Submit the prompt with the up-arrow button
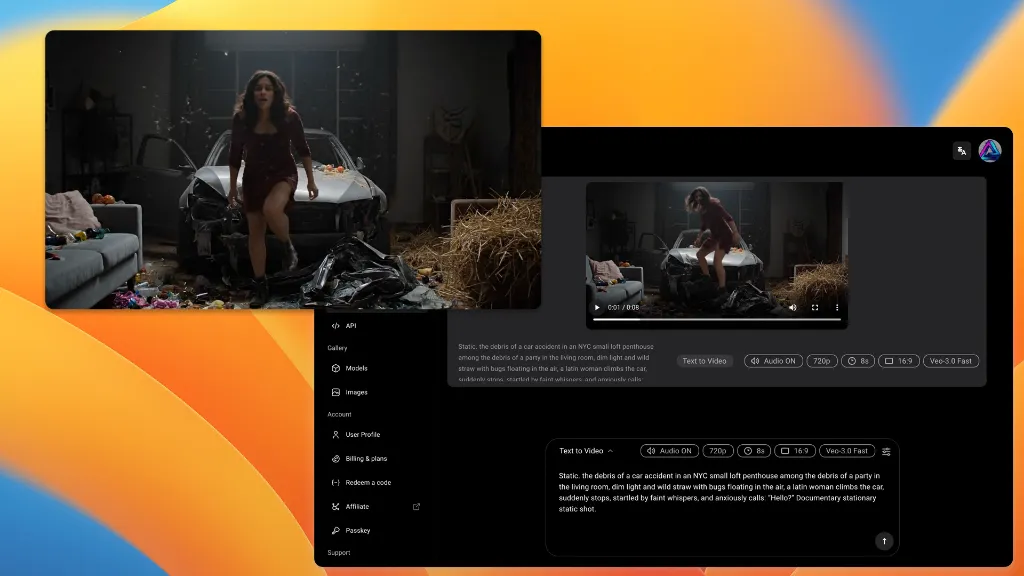This screenshot has width=1024, height=576. [883, 541]
